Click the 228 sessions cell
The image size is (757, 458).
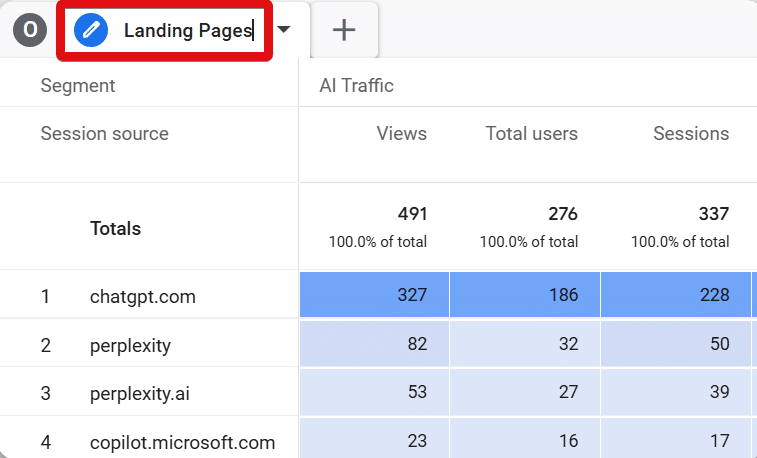tap(676, 295)
